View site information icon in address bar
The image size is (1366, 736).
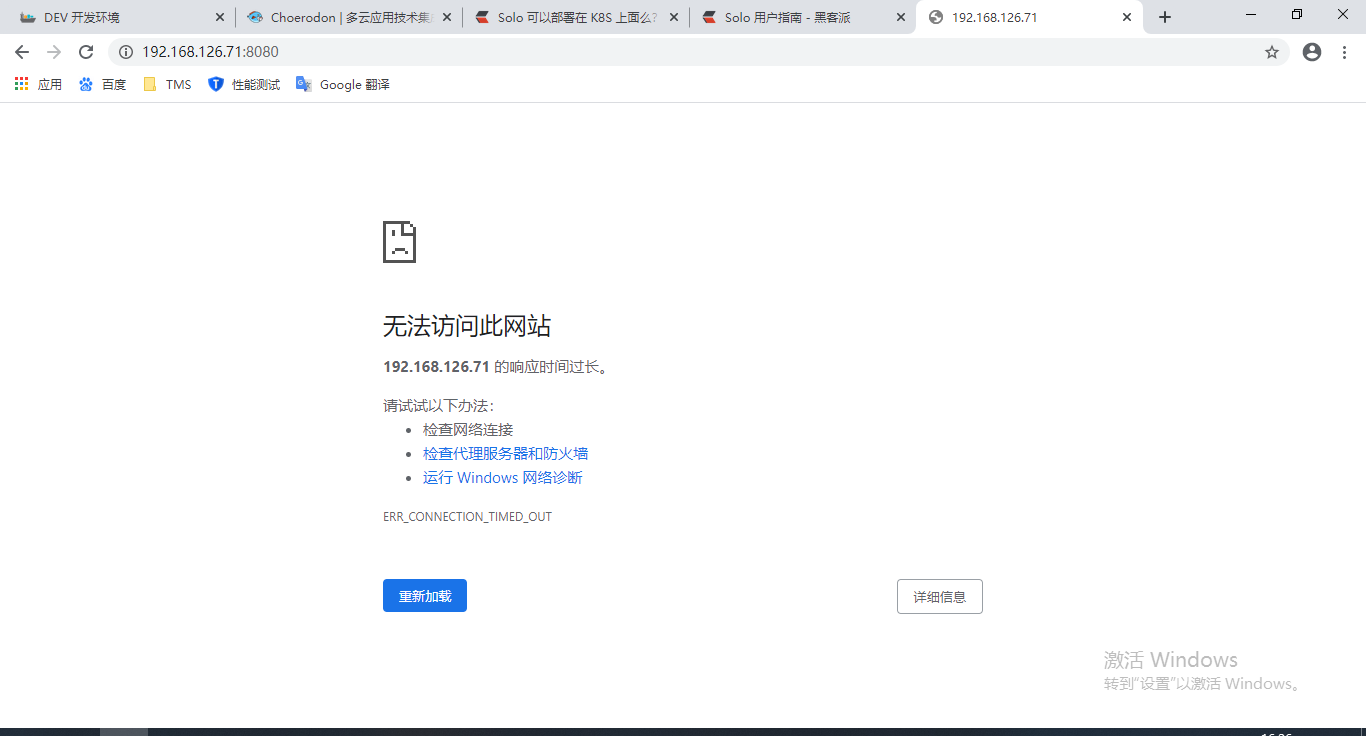click(126, 52)
